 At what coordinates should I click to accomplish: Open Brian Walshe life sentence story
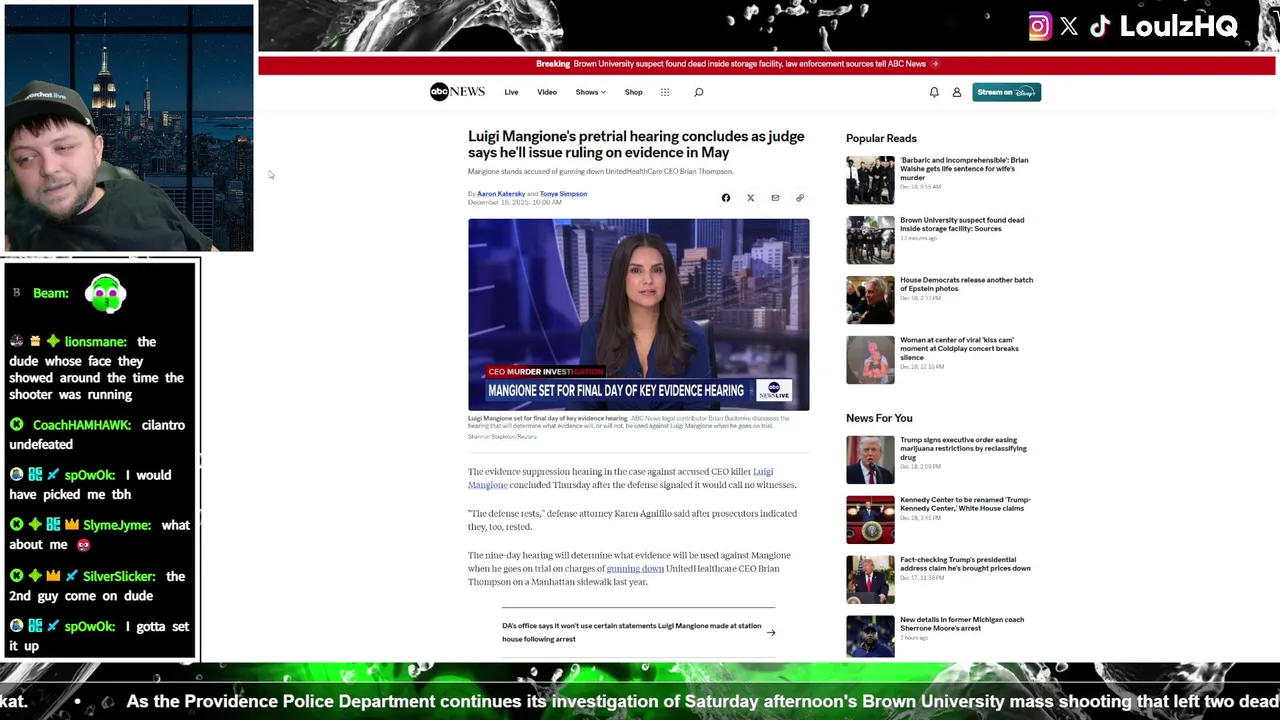[964, 168]
